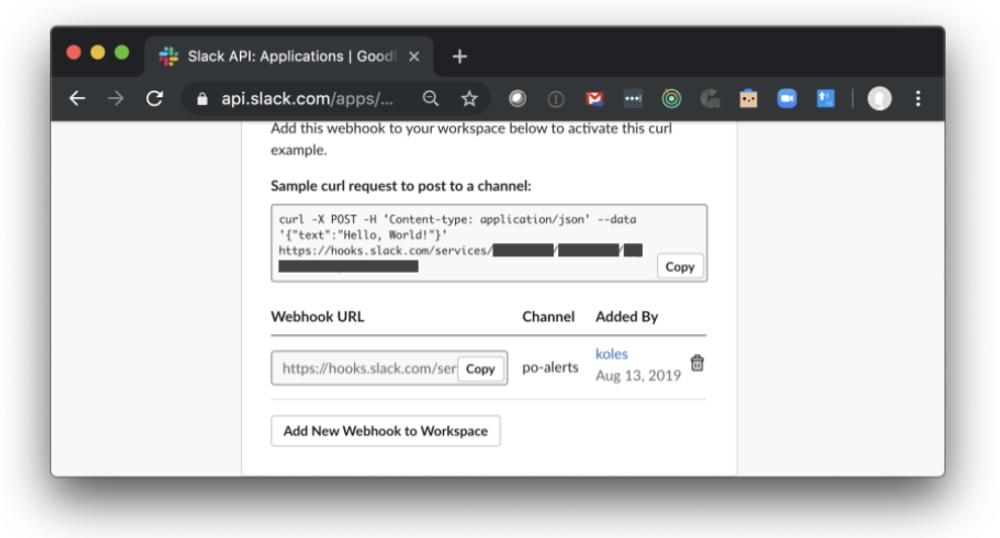Close the Slack API tab

(x=414, y=57)
